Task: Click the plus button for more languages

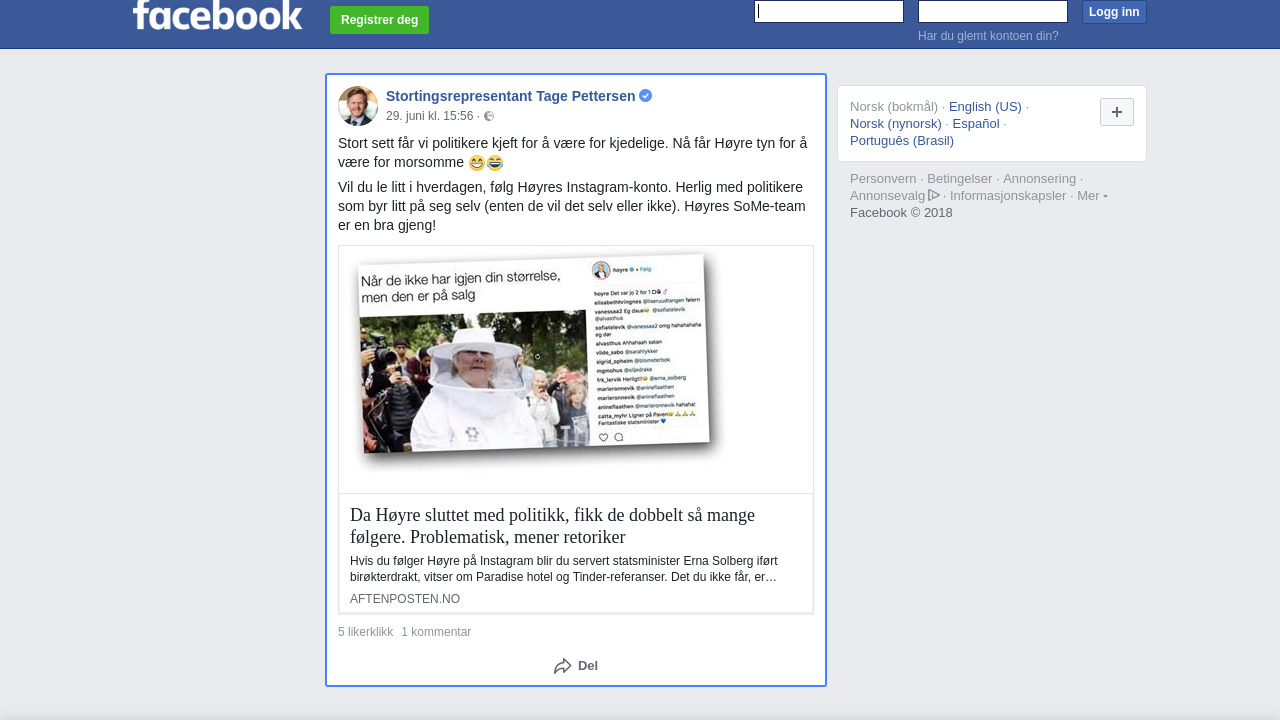Action: (1117, 112)
